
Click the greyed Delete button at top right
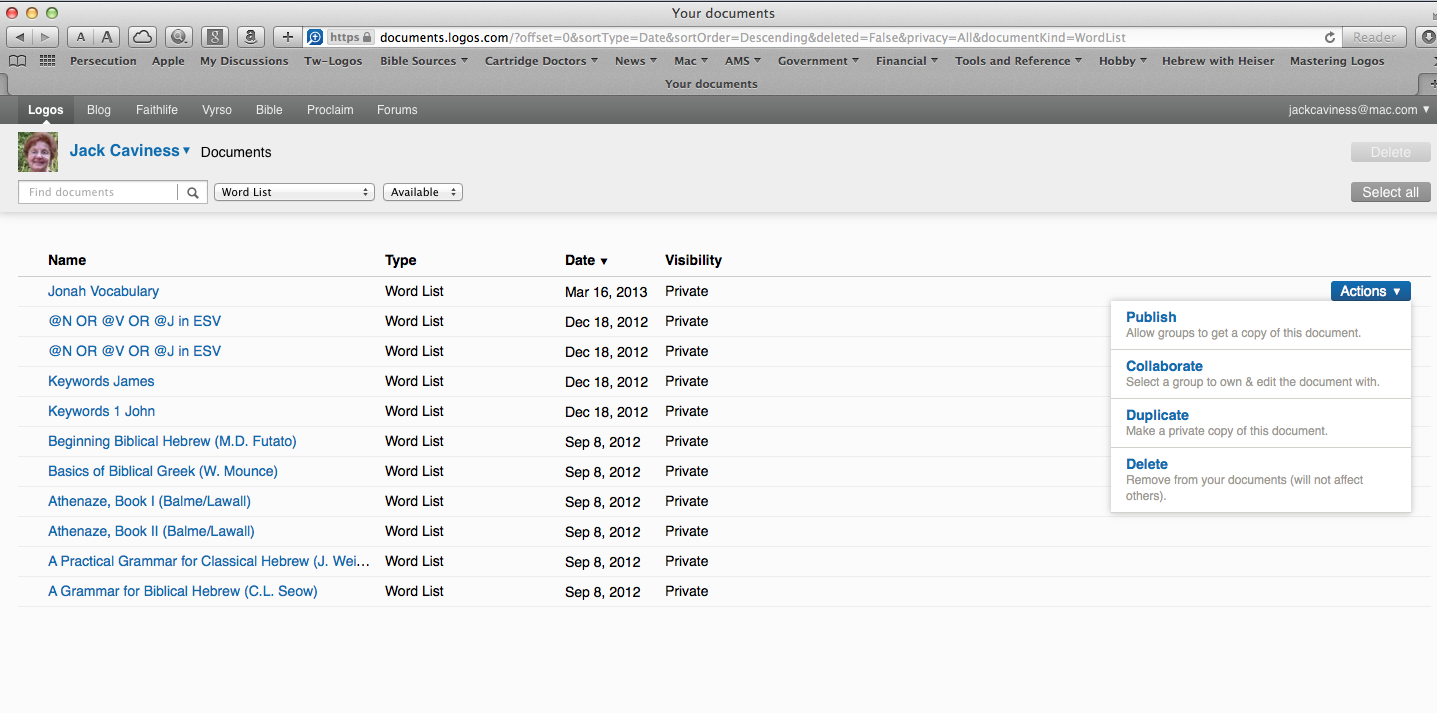[x=1390, y=152]
